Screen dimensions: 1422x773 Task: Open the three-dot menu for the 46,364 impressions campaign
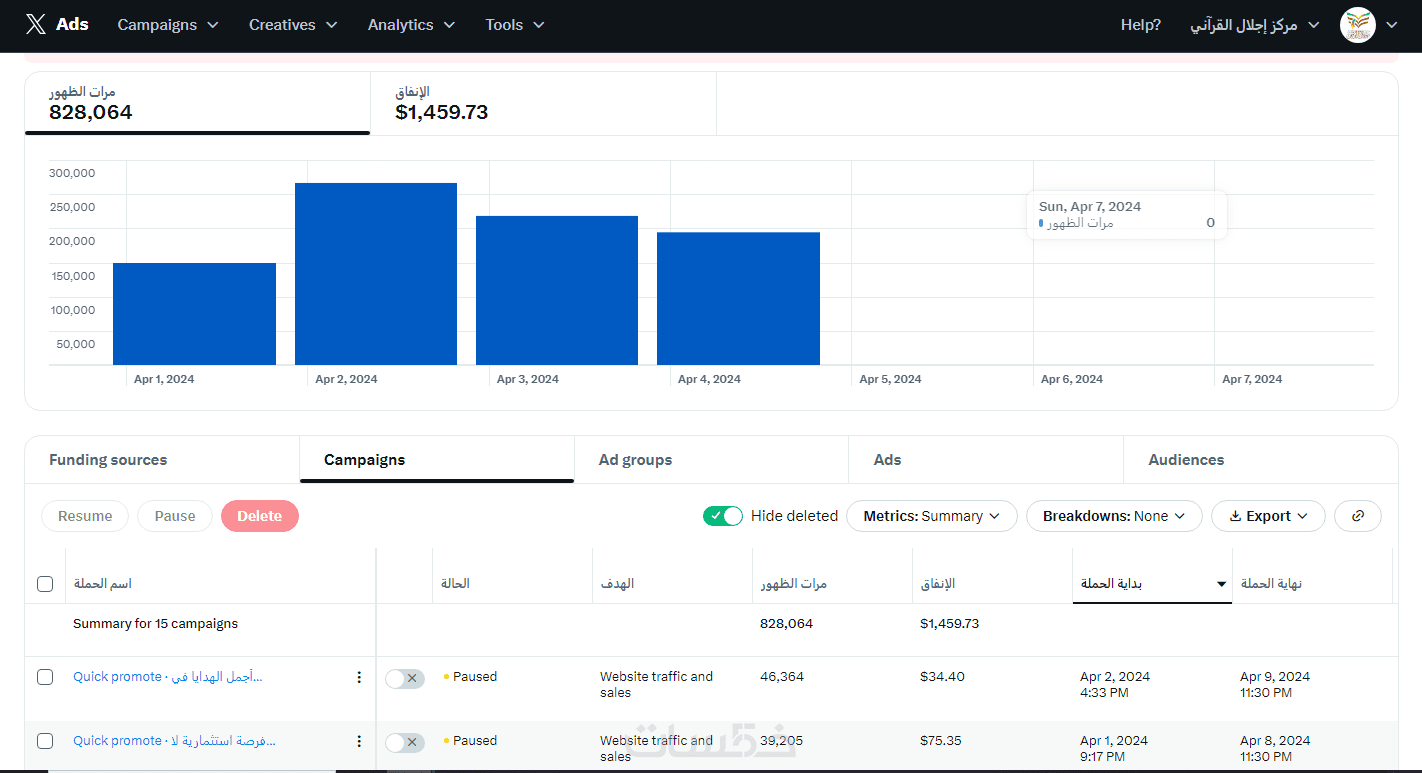pyautogui.click(x=359, y=678)
